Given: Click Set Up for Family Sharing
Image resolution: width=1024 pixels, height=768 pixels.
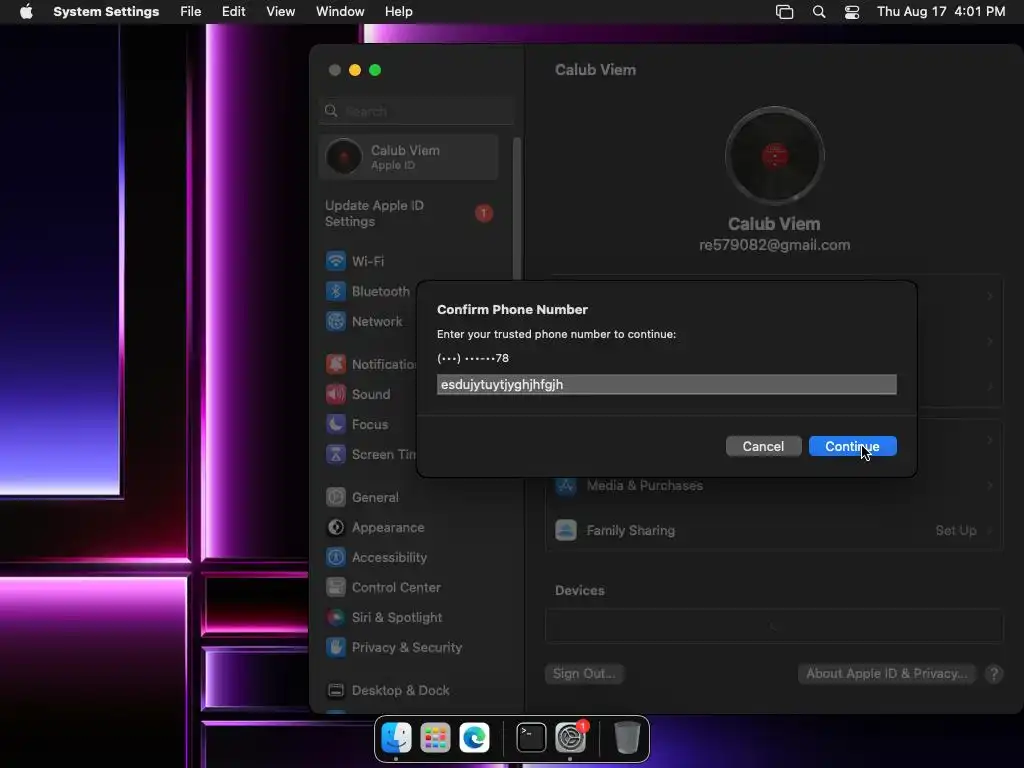Looking at the screenshot, I should (x=955, y=530).
